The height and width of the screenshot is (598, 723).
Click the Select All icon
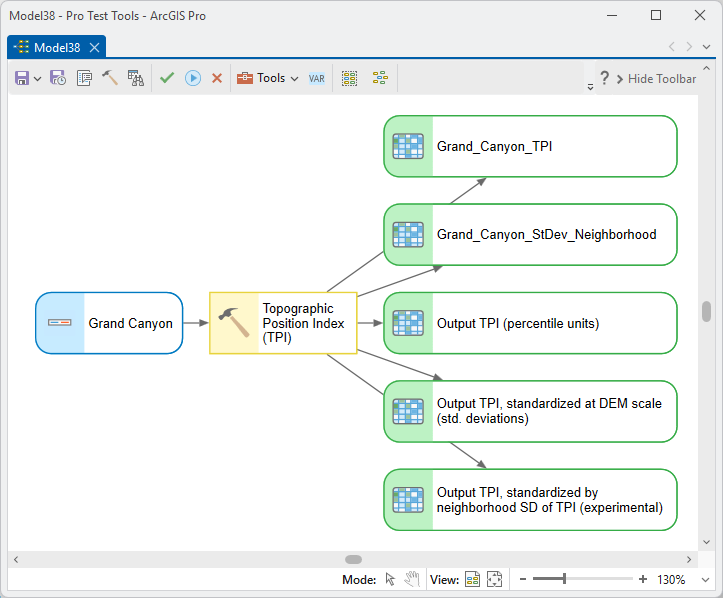coord(350,78)
